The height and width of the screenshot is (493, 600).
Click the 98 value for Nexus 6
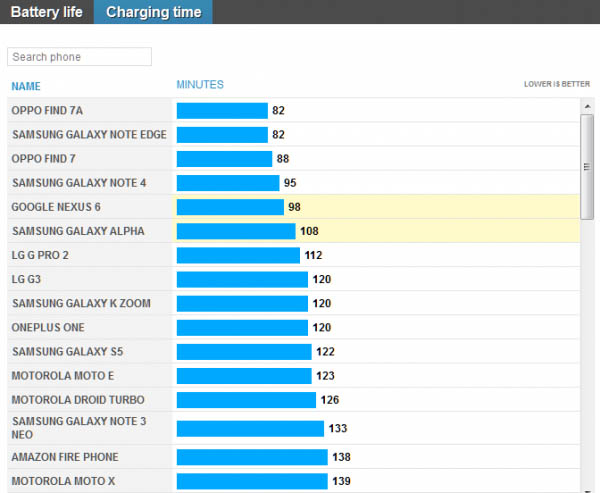pyautogui.click(x=294, y=207)
